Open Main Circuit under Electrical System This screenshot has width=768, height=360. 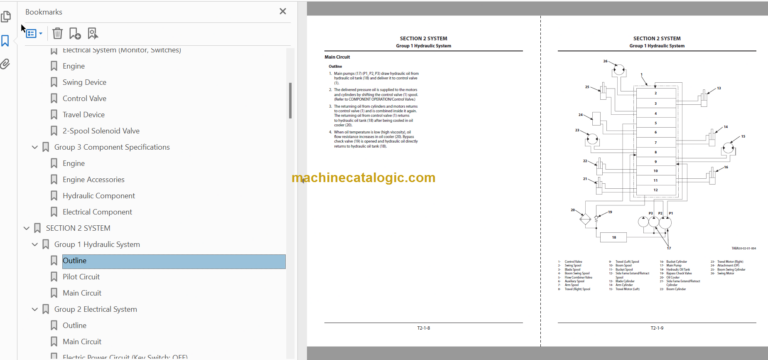pyautogui.click(x=82, y=341)
